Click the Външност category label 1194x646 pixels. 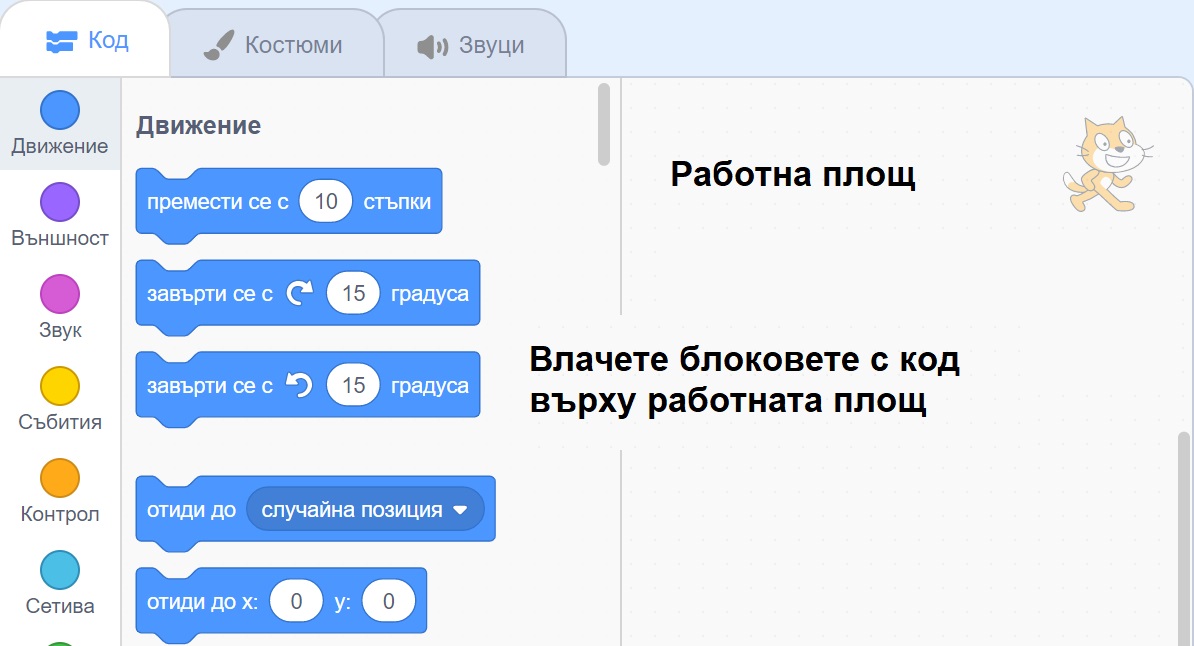point(59,238)
